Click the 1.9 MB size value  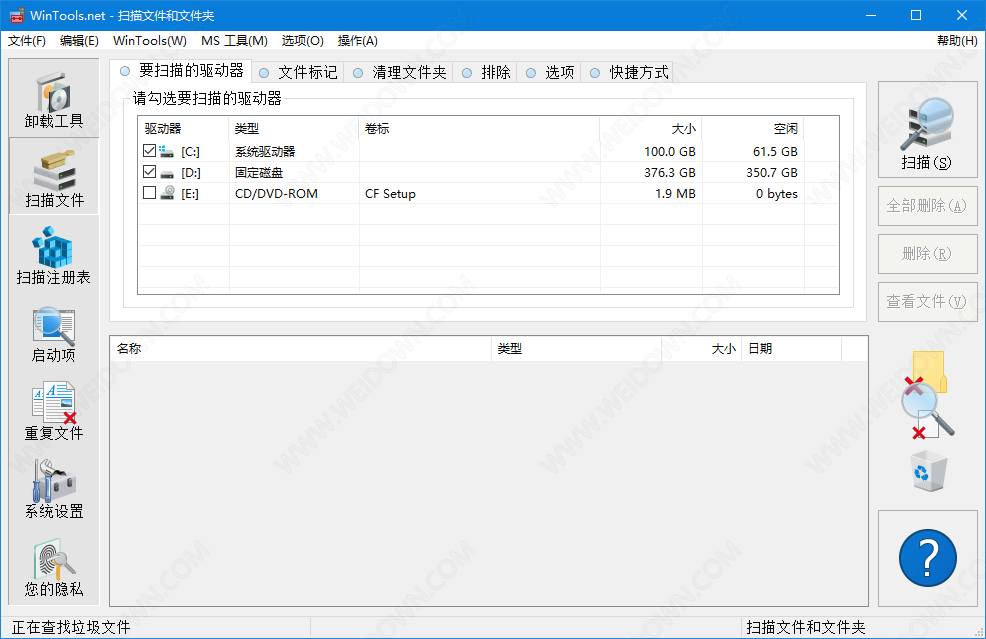[675, 194]
